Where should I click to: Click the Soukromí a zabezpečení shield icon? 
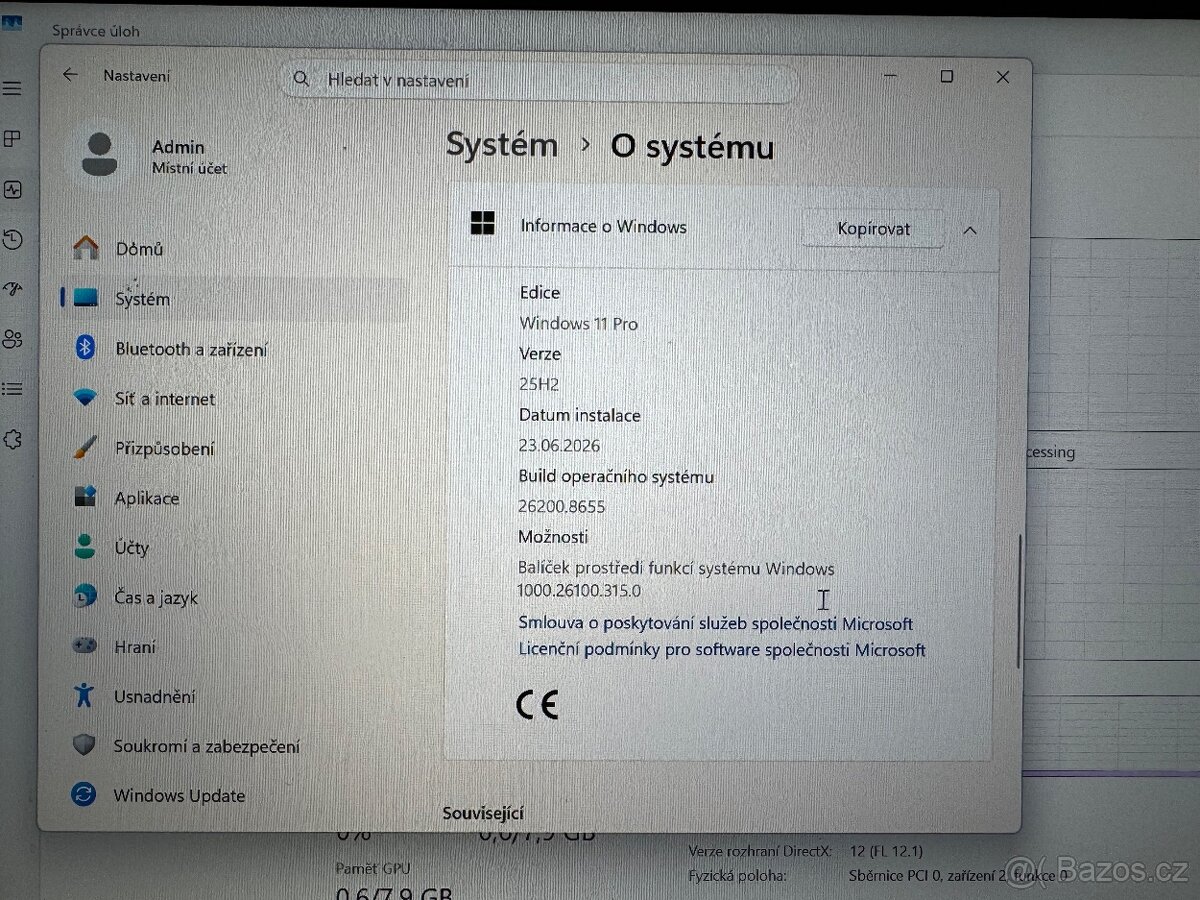tap(84, 745)
